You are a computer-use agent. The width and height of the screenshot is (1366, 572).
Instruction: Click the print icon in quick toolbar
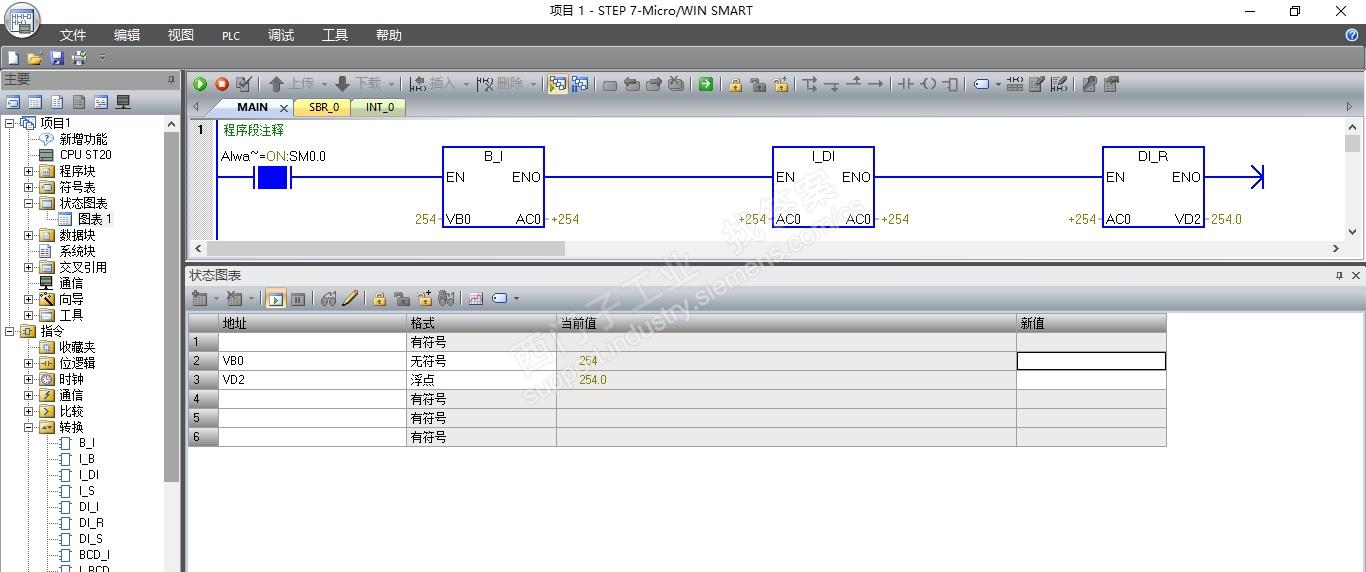tap(79, 58)
